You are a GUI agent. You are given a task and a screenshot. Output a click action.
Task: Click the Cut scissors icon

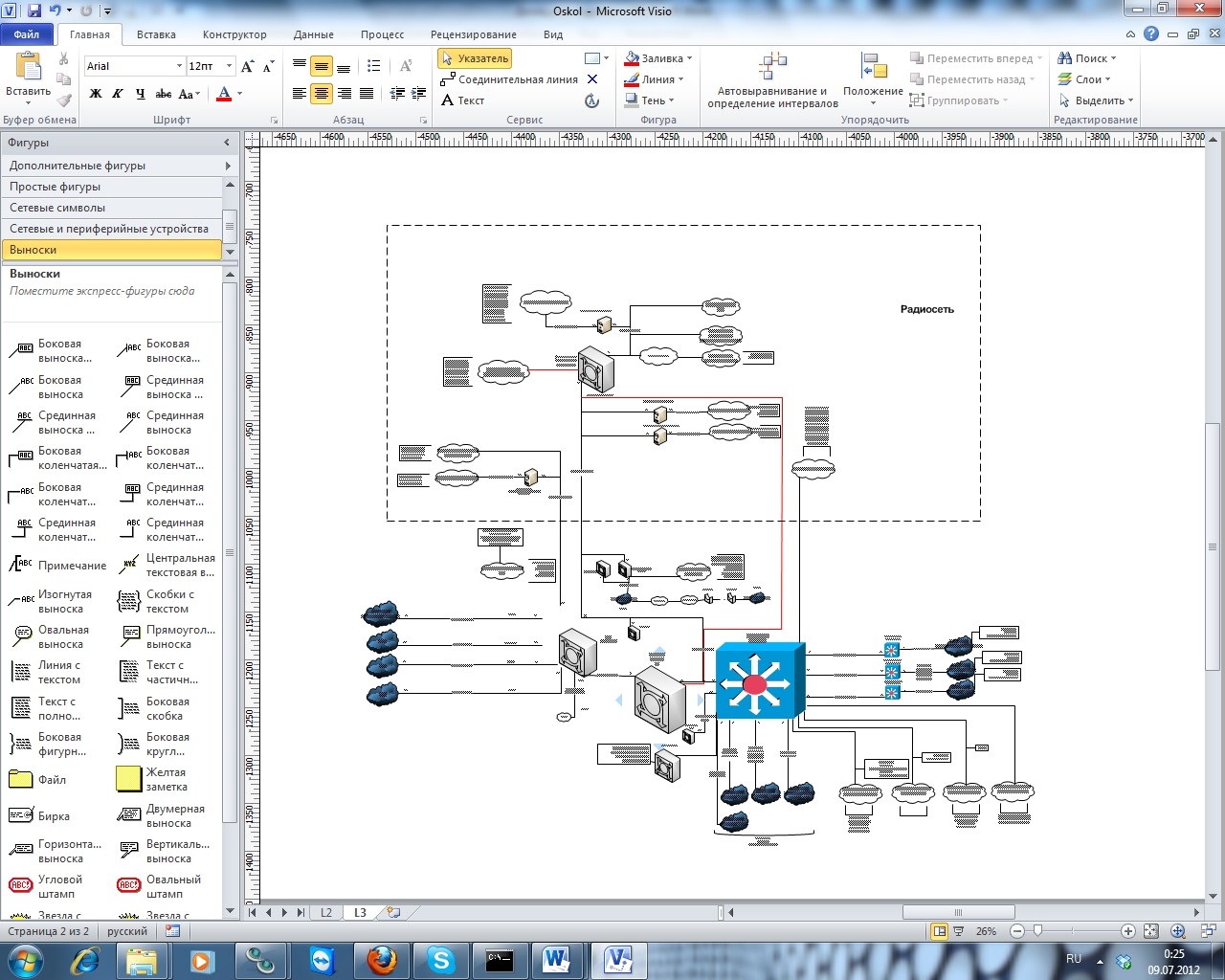pos(63,59)
